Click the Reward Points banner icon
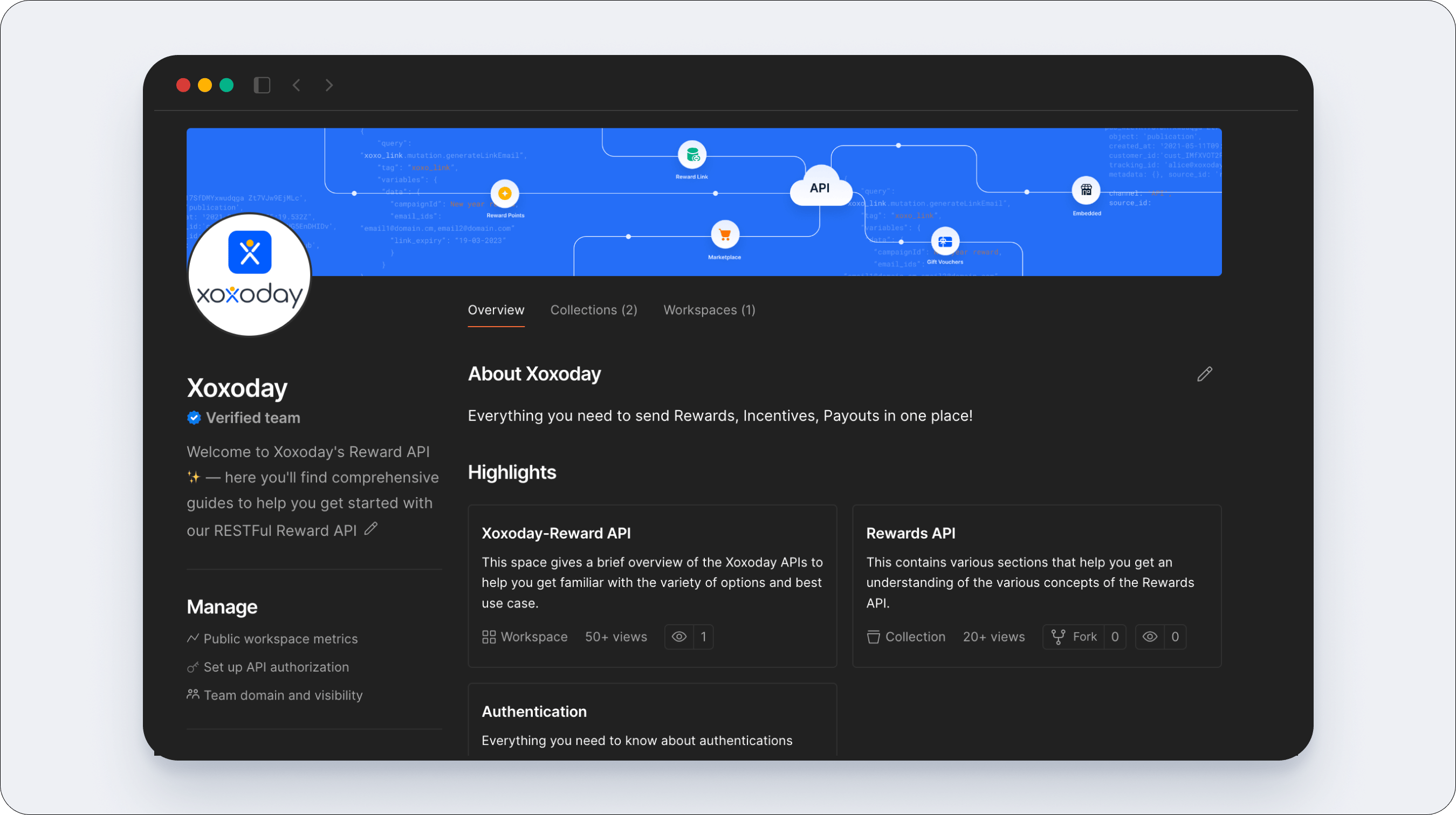This screenshot has height=815, width=1456. (x=505, y=194)
